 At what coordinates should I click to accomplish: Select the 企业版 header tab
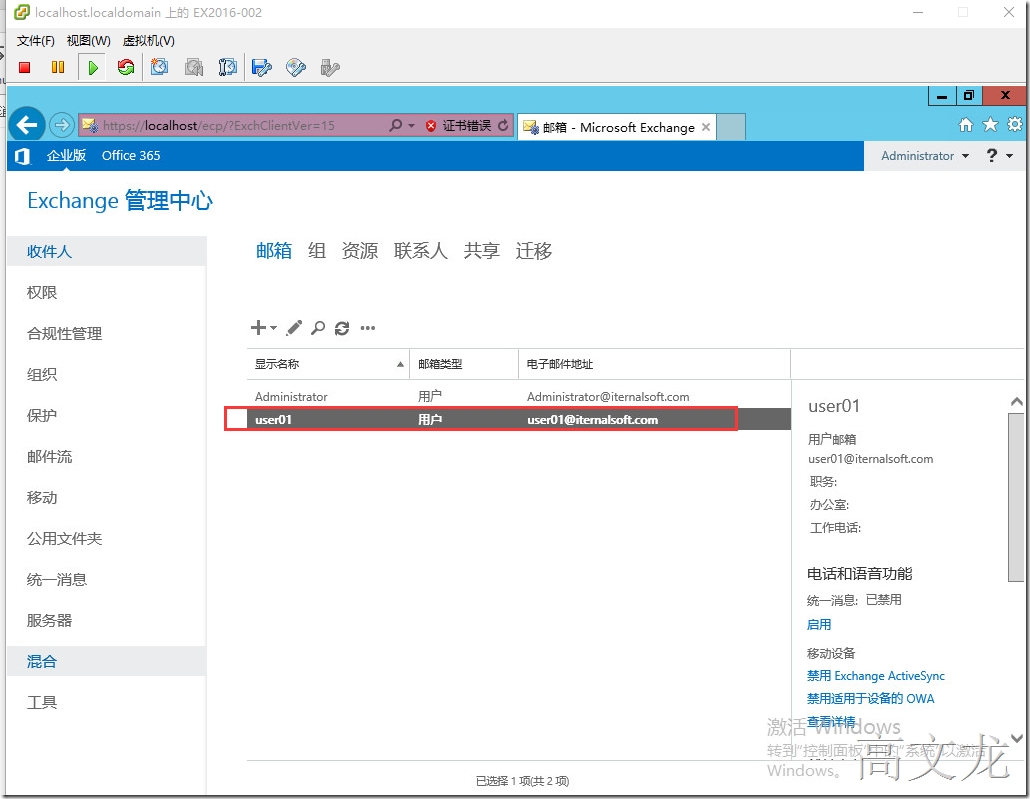pyautogui.click(x=66, y=156)
